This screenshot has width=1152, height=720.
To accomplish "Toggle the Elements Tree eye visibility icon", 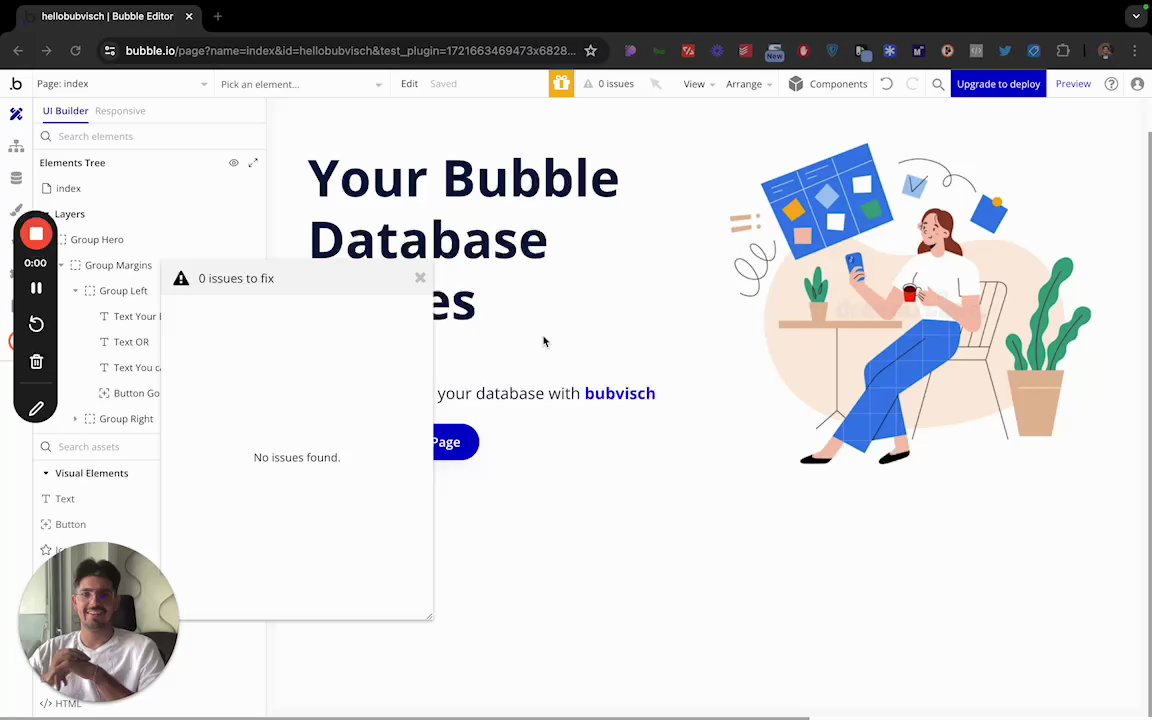I will 234,162.
